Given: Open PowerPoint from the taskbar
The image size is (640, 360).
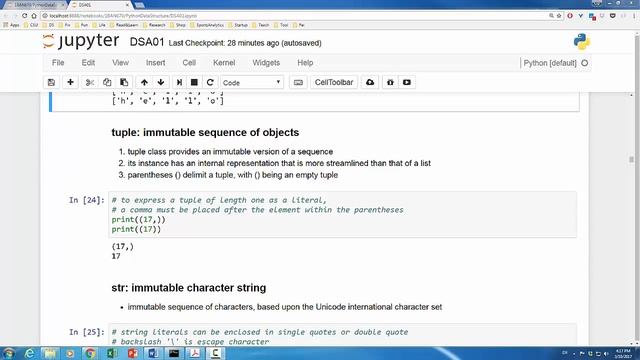Looking at the screenshot, I should [x=133, y=353].
